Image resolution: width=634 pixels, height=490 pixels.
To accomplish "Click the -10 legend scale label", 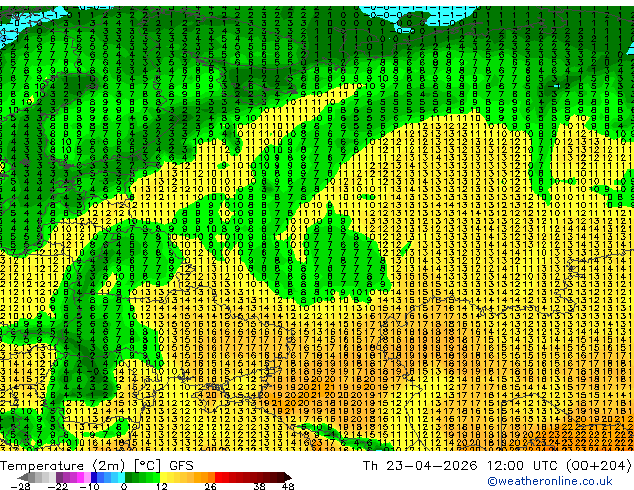I will coord(89,486).
